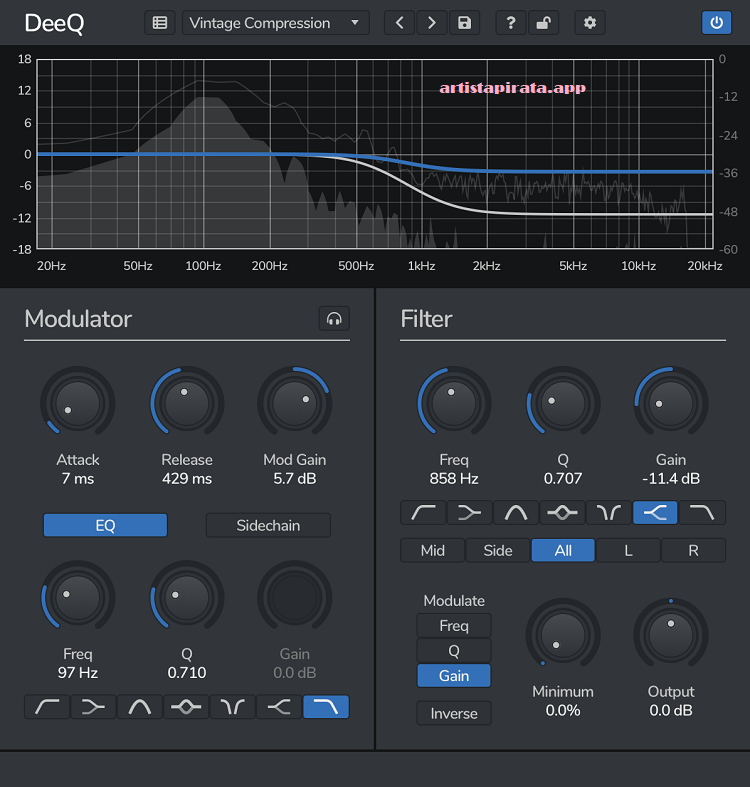
Task: Toggle Modulator headphones listen button
Action: coord(334,318)
